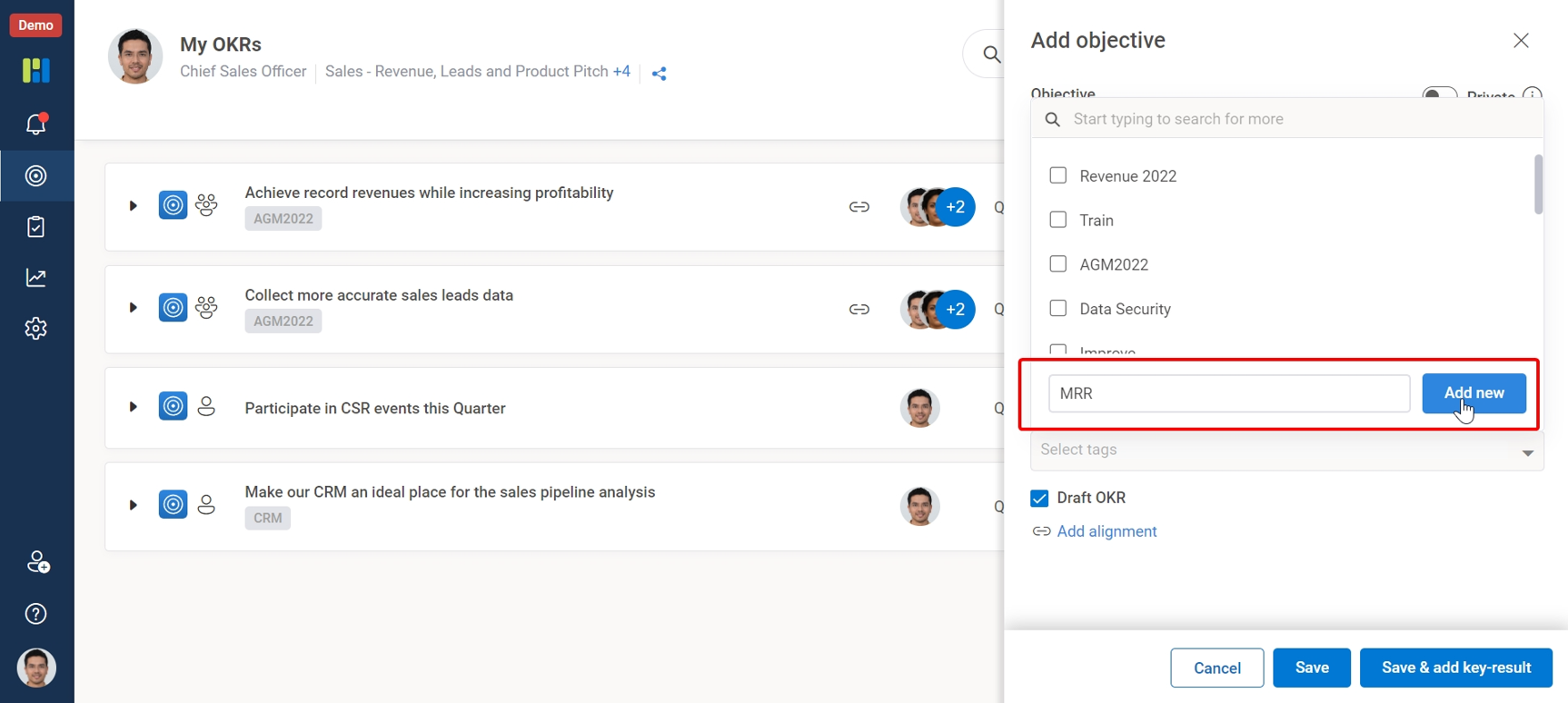Image resolution: width=1568 pixels, height=703 pixels.
Task: Click owner avatar on 'Make our CRM' row
Action: (x=919, y=506)
